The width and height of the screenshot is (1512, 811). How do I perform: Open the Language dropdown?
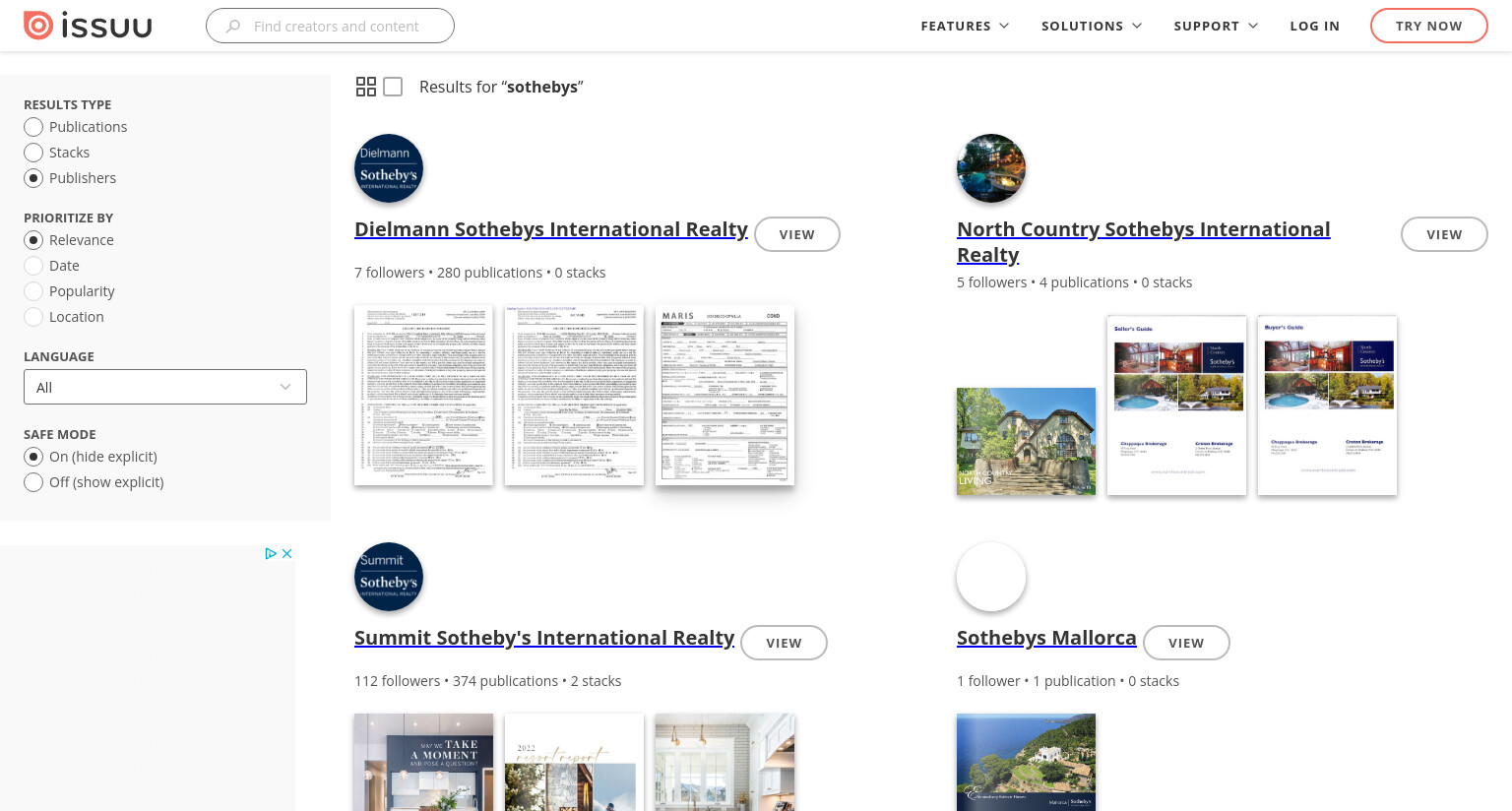click(165, 387)
